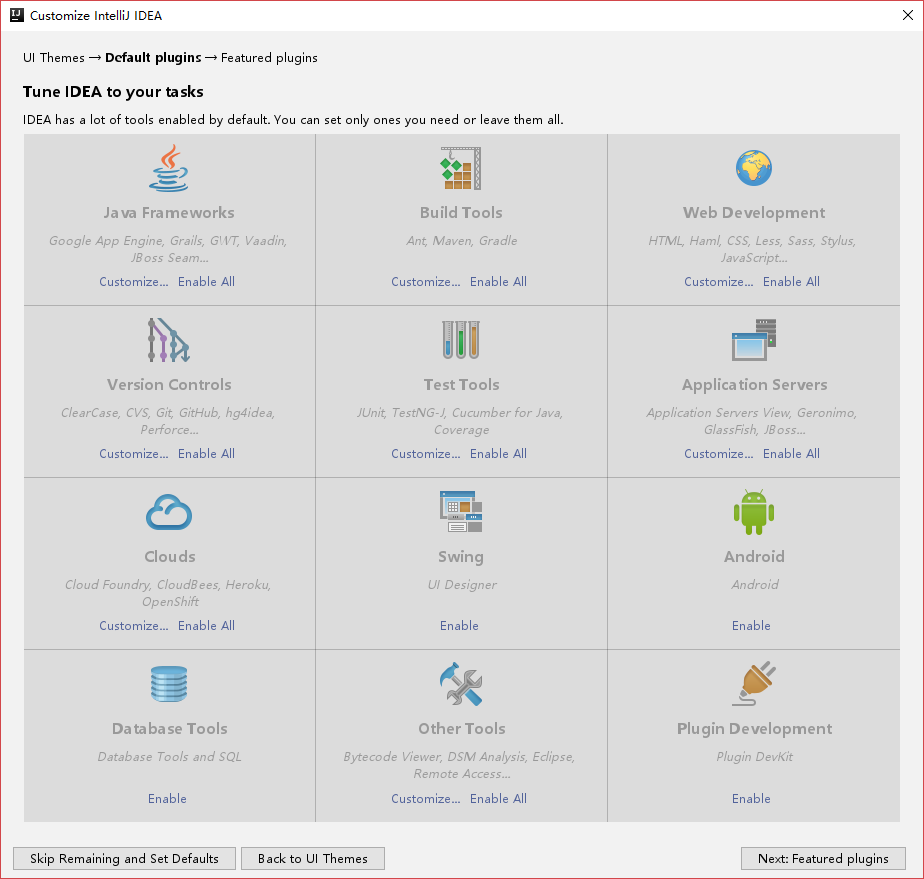Image resolution: width=924 pixels, height=879 pixels.
Task: Enable all Clouds plugins
Action: [206, 626]
